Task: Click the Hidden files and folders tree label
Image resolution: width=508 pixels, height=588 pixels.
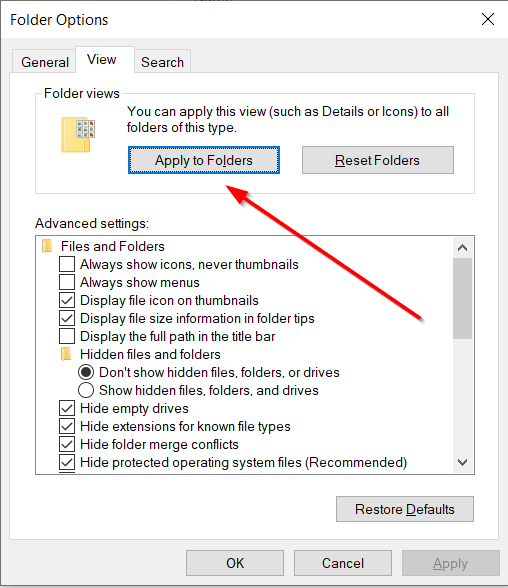Action: 150,354
